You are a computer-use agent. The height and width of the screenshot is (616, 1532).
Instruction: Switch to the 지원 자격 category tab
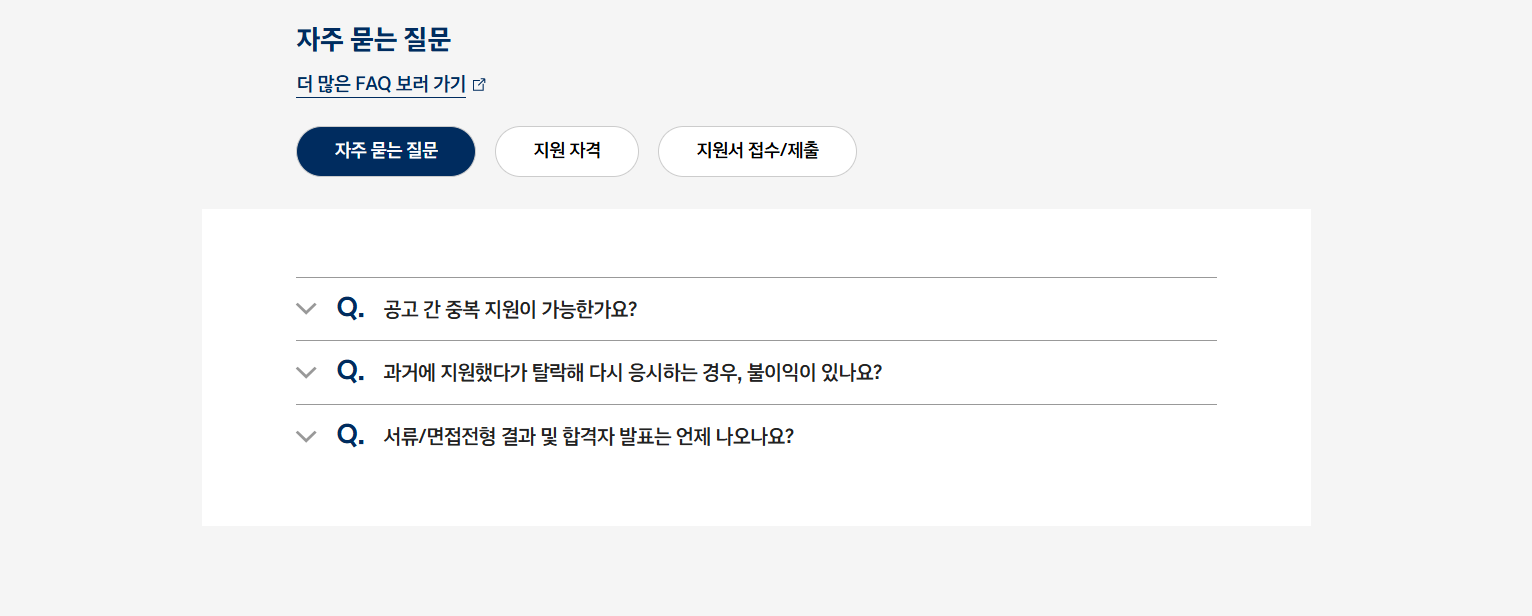(x=567, y=151)
